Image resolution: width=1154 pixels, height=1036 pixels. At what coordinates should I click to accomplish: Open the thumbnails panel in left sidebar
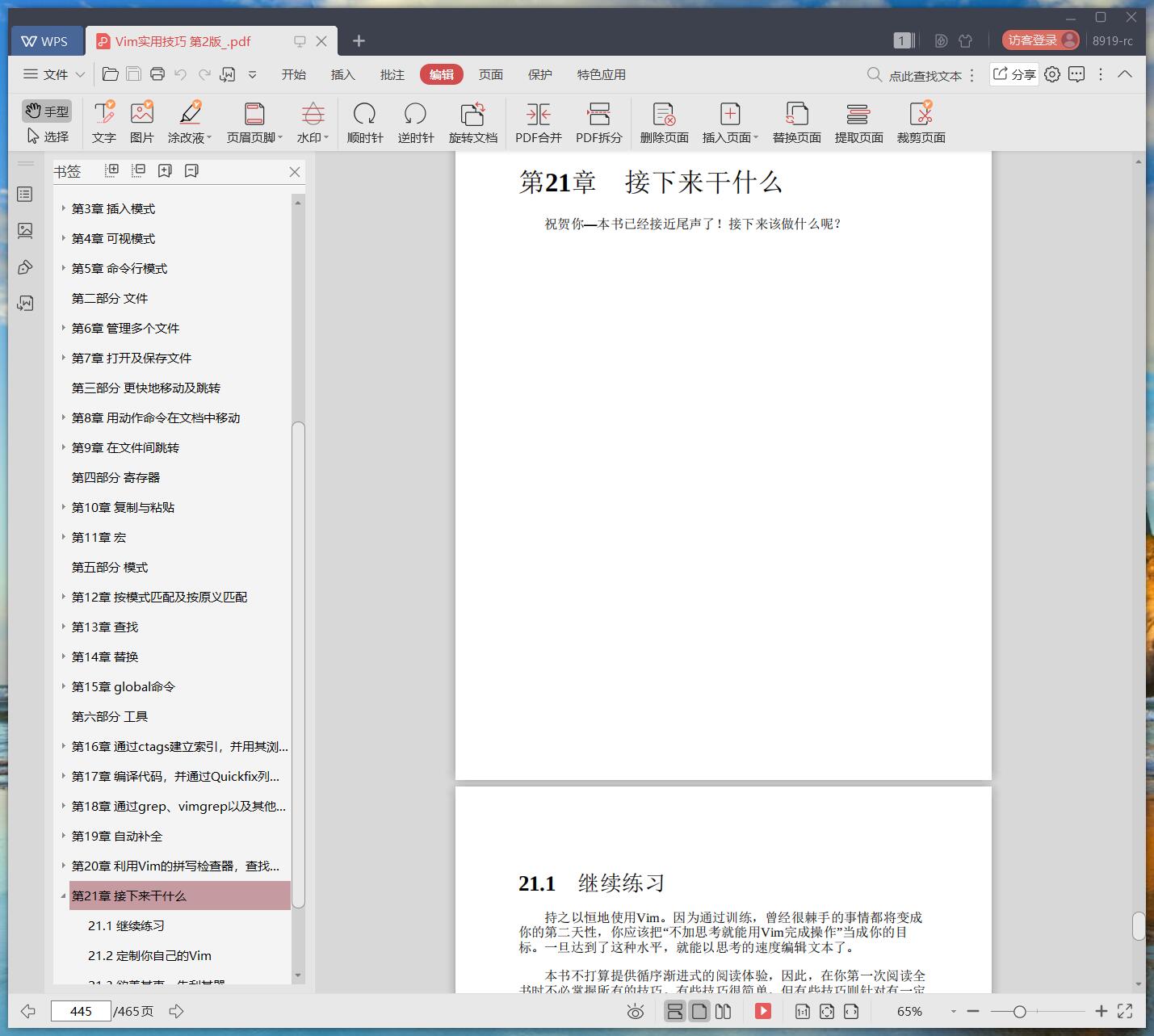(x=25, y=231)
